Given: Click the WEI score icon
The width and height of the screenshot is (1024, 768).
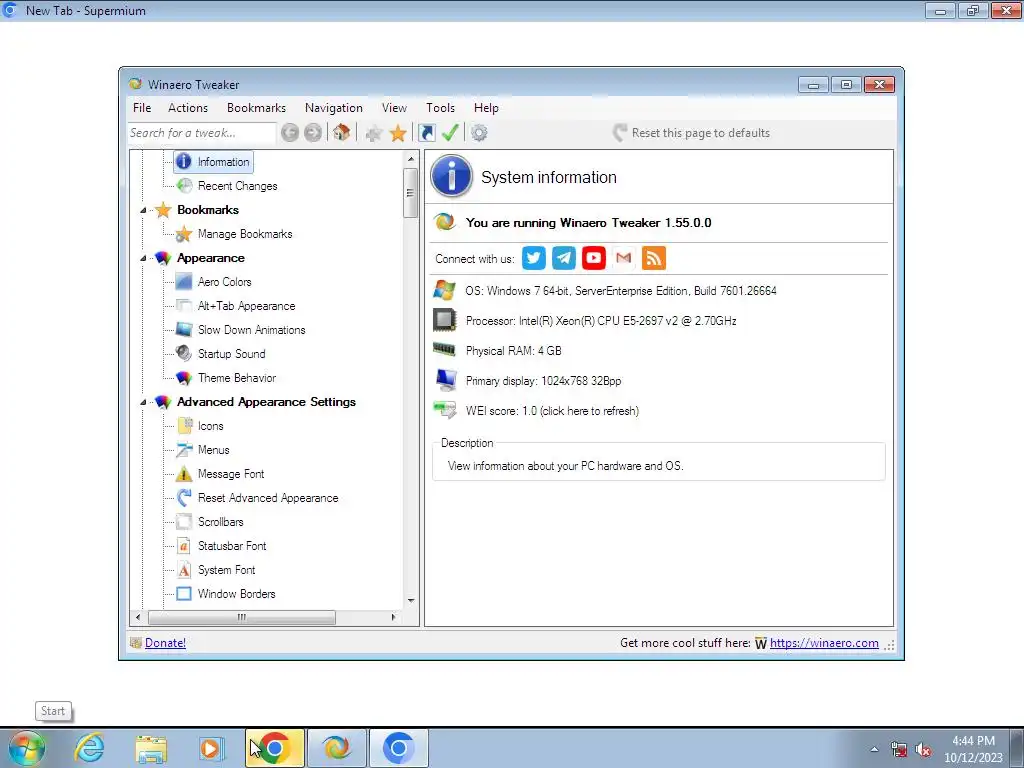Looking at the screenshot, I should pyautogui.click(x=445, y=410).
